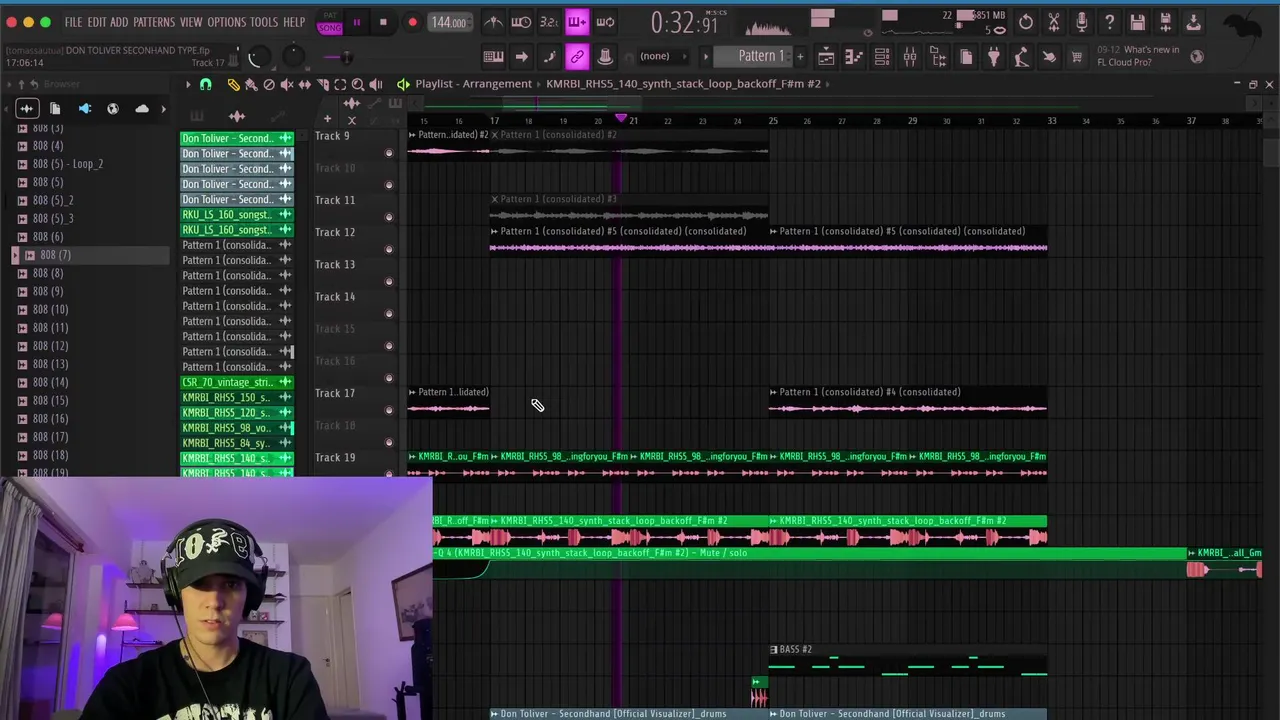Image resolution: width=1280 pixels, height=720 pixels.
Task: Open the playlist options arrow menu
Action: (x=188, y=85)
